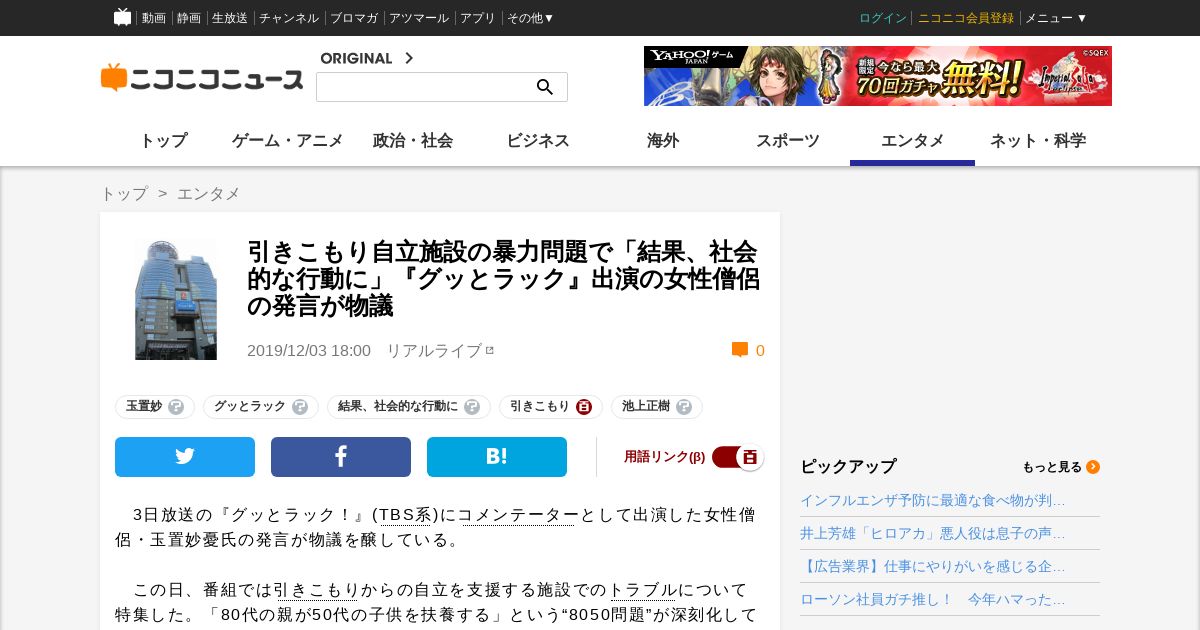Click question mark icon on グッとラック tag

click(300, 407)
